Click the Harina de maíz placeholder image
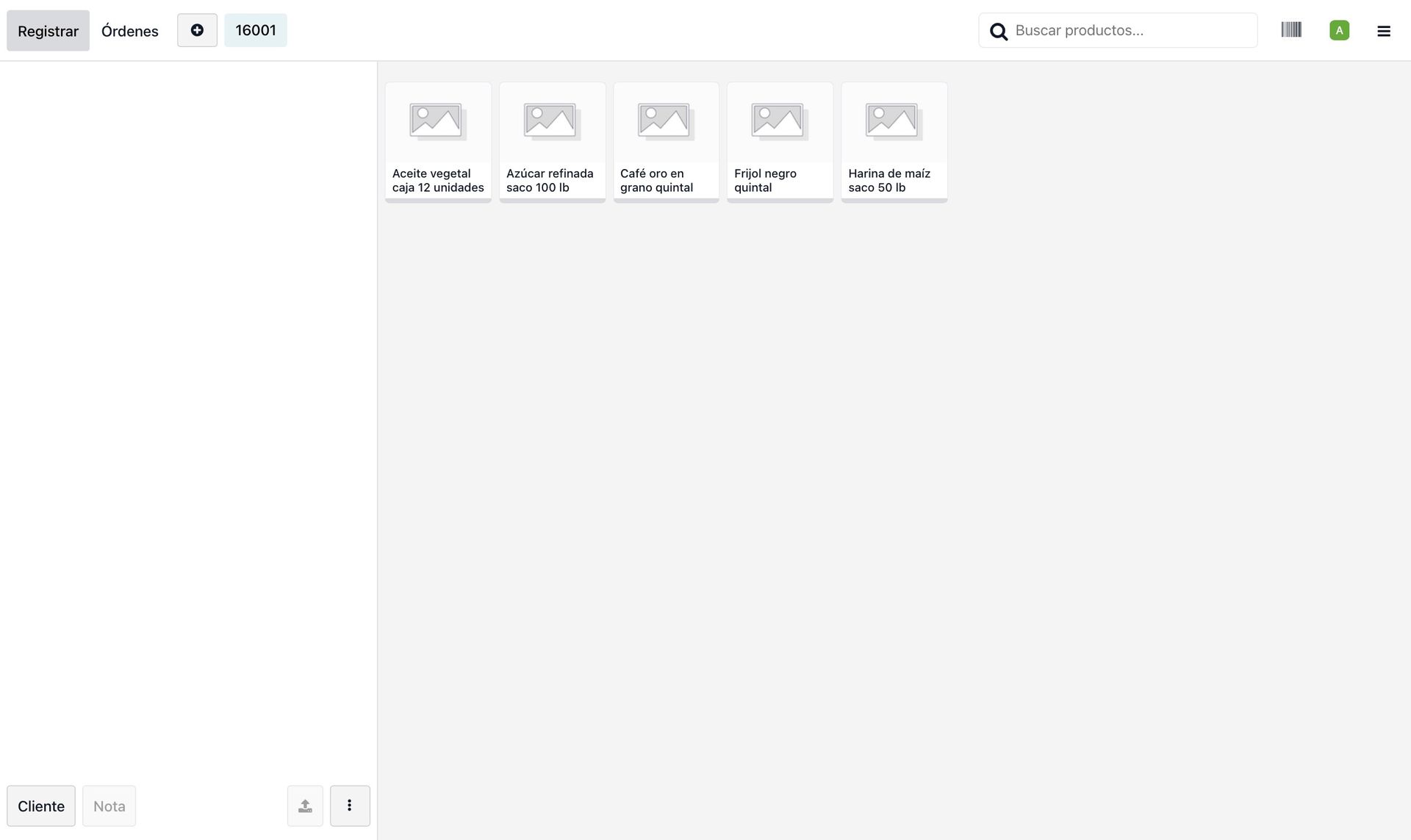This screenshot has height=840, width=1411. coord(894,121)
